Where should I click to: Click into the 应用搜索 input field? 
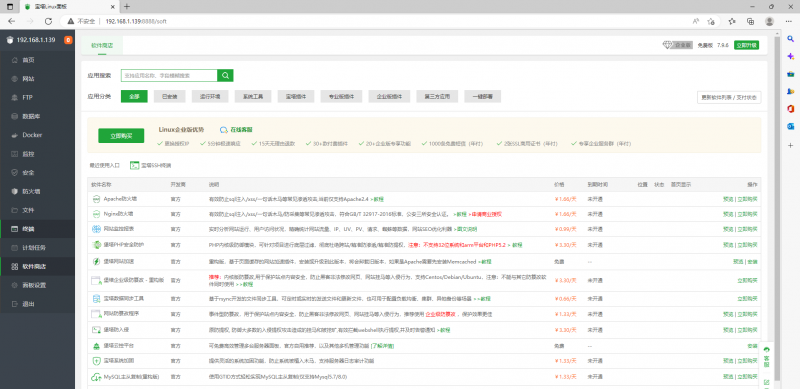(x=169, y=76)
